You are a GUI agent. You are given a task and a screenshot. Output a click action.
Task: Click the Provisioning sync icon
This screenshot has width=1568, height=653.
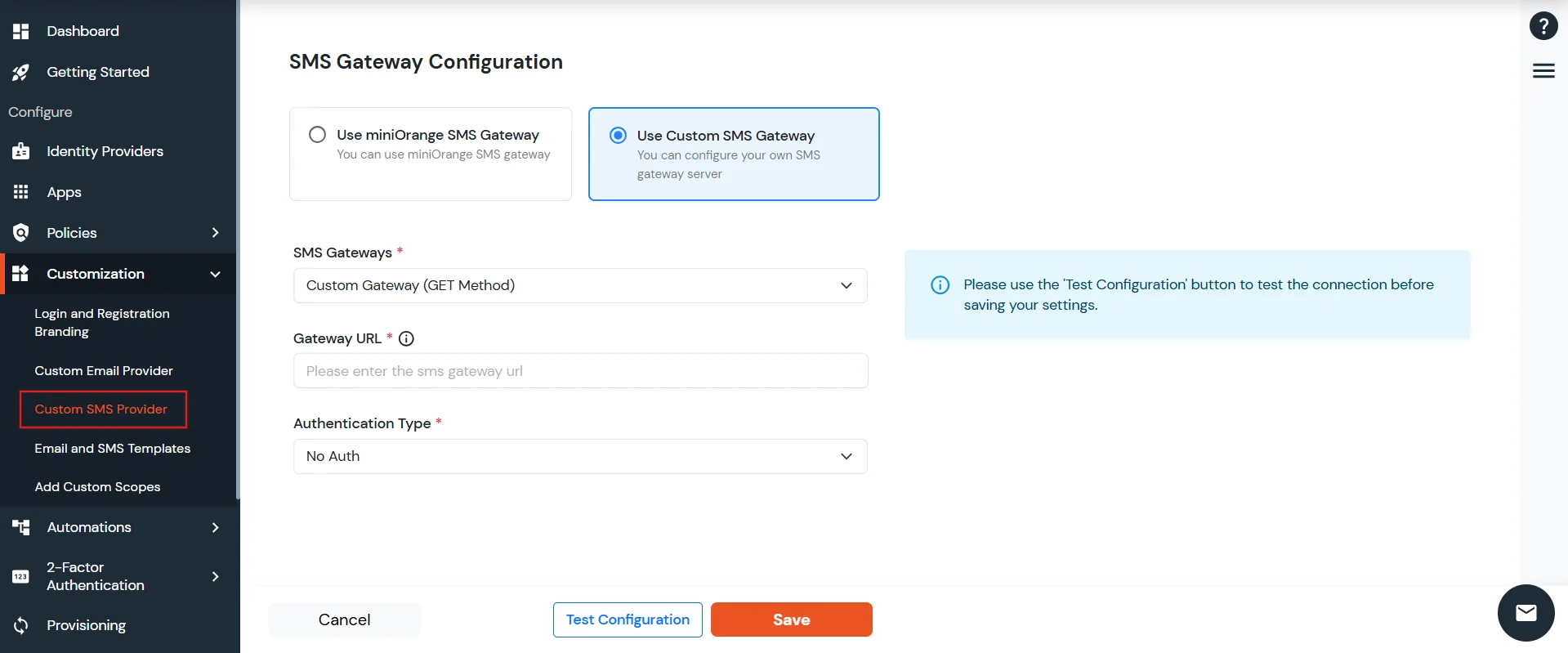click(x=21, y=625)
